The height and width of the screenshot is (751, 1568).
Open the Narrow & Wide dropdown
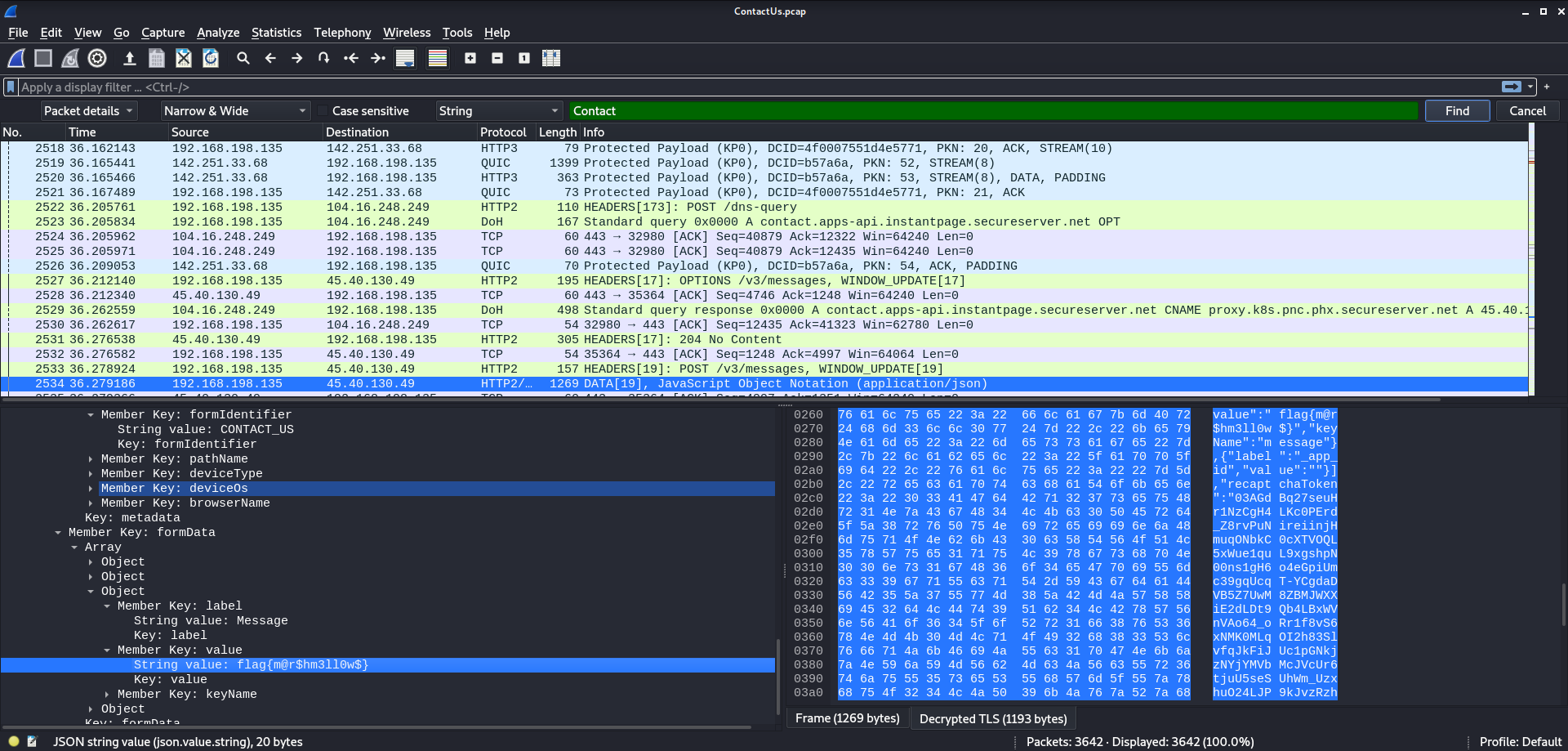click(235, 111)
